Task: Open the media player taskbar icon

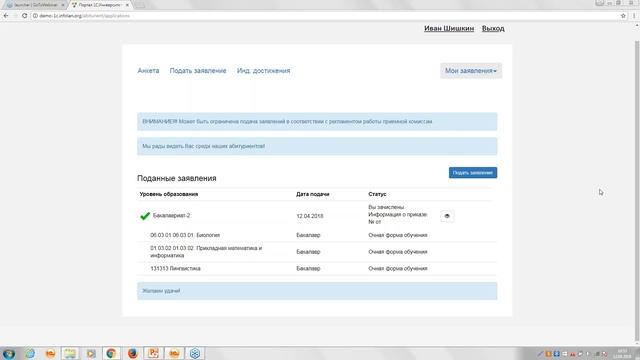Action: (91, 353)
